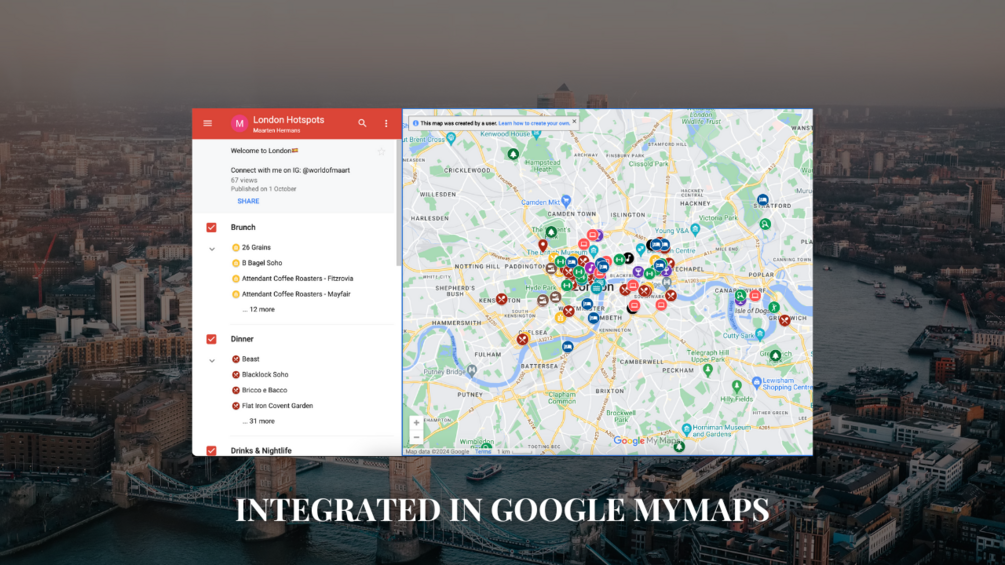Select 'Beast' in the Dinner list
Viewport: 1005px width, 565px height.
[x=251, y=359]
